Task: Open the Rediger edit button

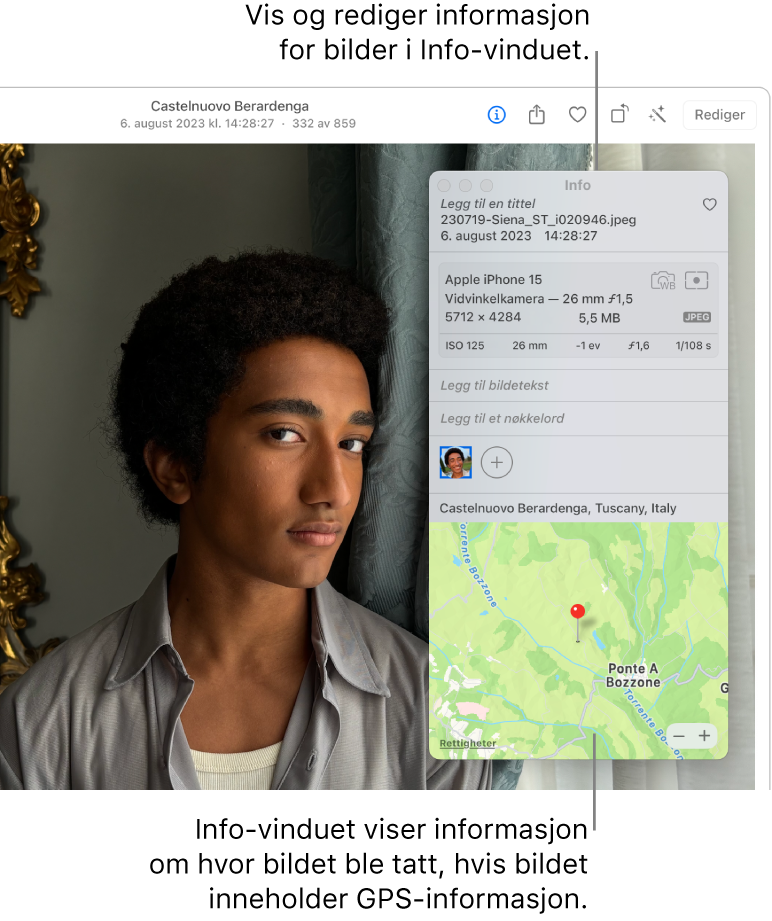Action: pos(719,115)
